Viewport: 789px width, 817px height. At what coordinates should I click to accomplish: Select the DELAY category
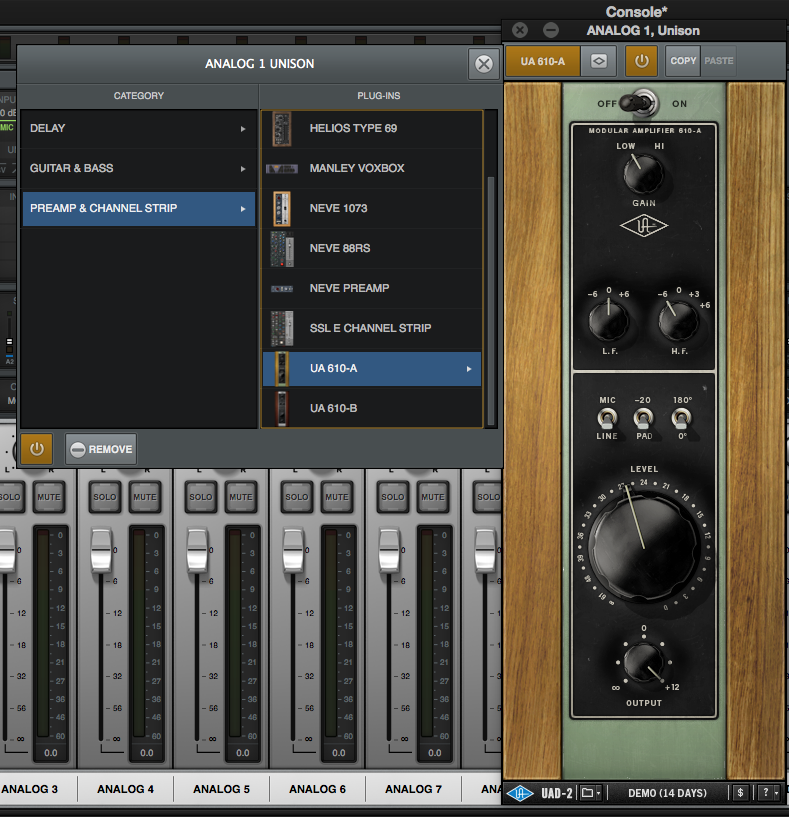click(x=139, y=128)
